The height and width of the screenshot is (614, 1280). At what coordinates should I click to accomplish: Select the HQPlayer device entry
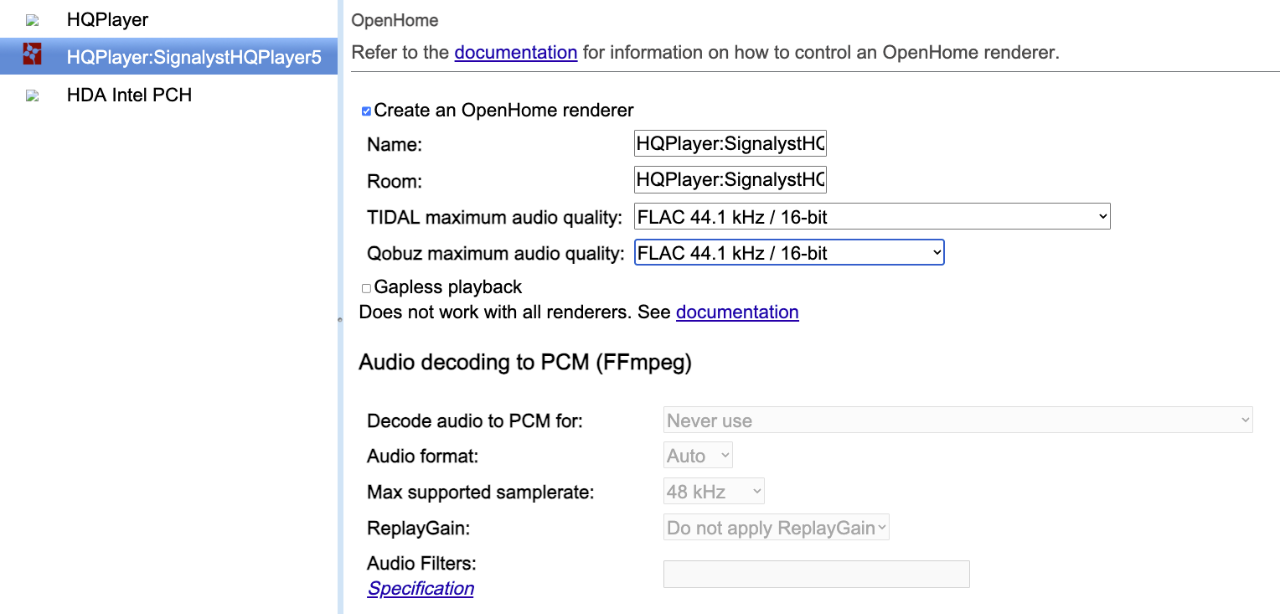click(169, 19)
